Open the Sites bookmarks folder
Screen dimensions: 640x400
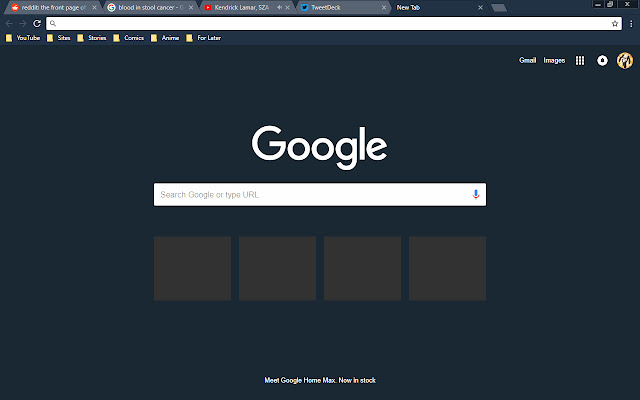click(59, 38)
